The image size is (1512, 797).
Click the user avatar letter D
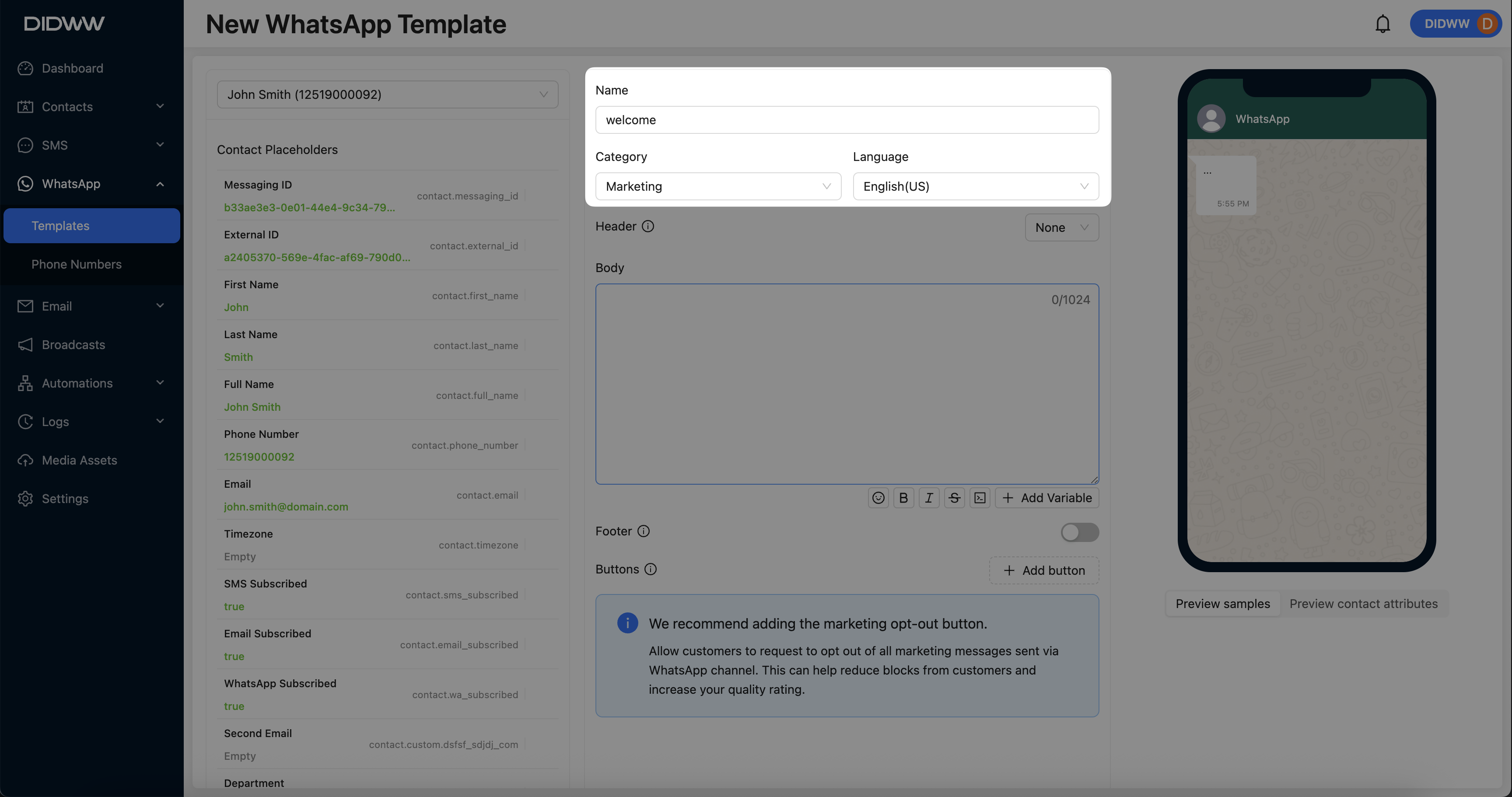[x=1487, y=24]
